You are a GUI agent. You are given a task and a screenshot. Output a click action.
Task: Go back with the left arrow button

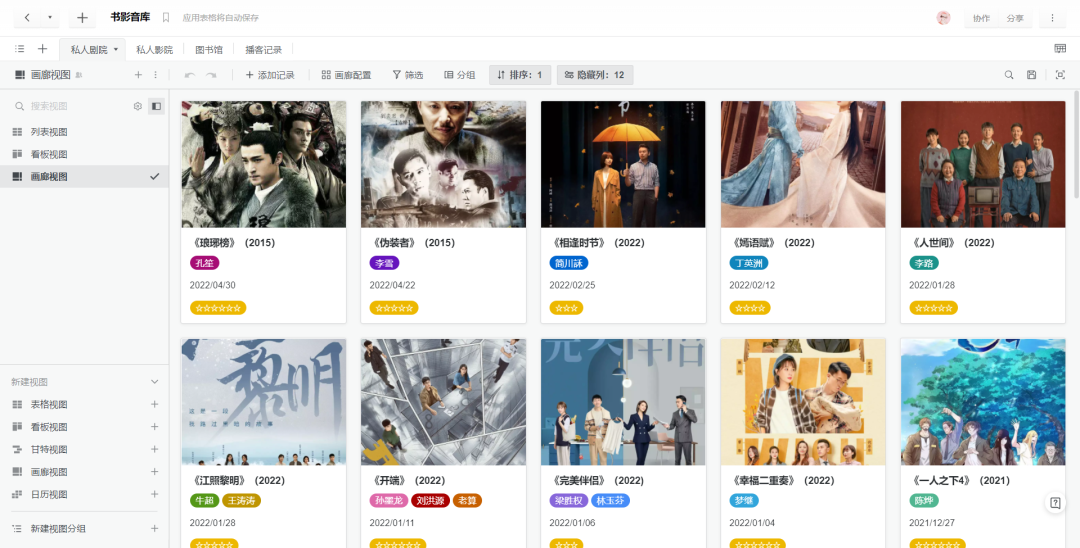pyautogui.click(x=27, y=18)
